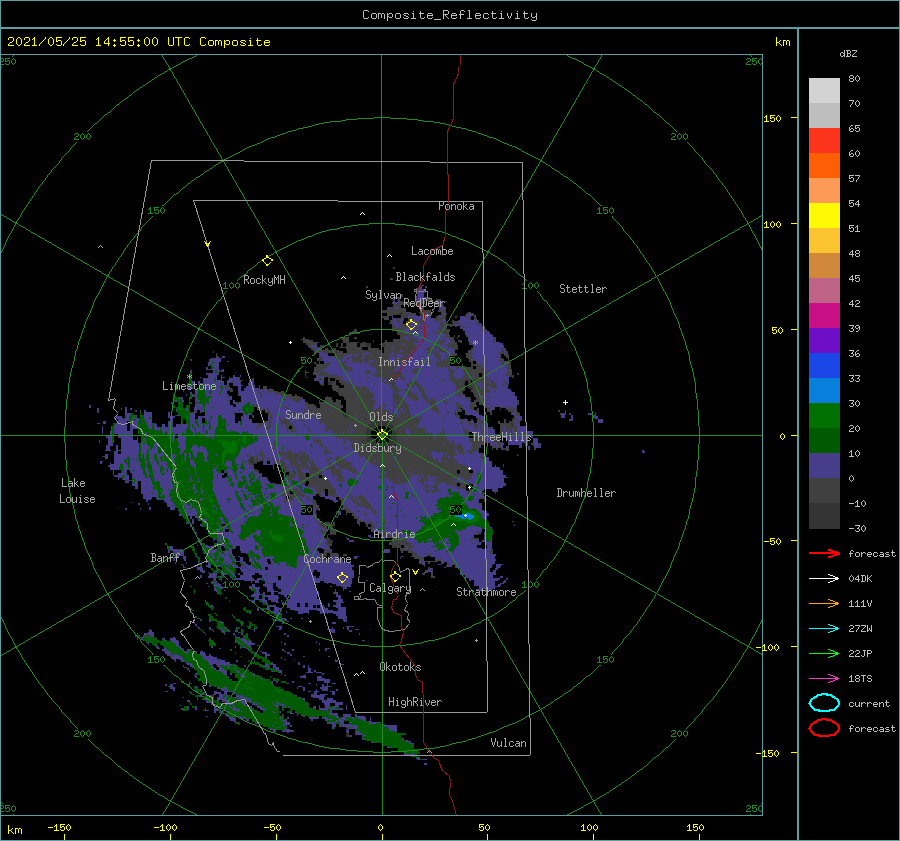
Task: Click the HighRiver town label
Action: tap(415, 702)
